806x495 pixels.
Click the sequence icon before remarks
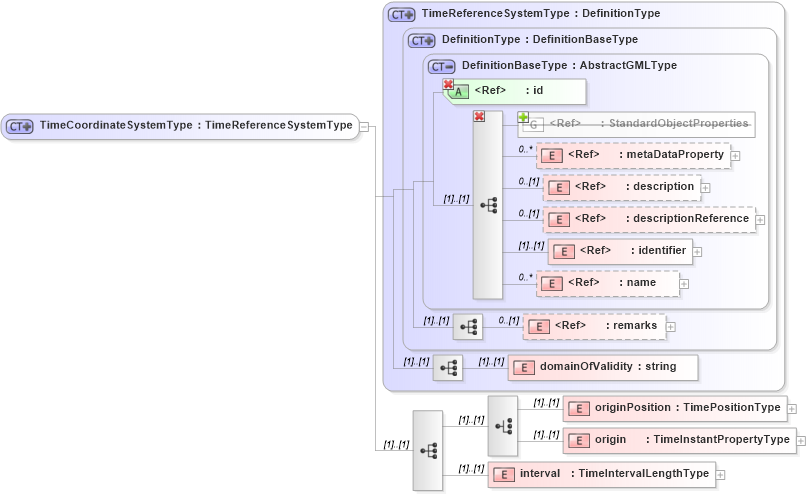pos(468,327)
